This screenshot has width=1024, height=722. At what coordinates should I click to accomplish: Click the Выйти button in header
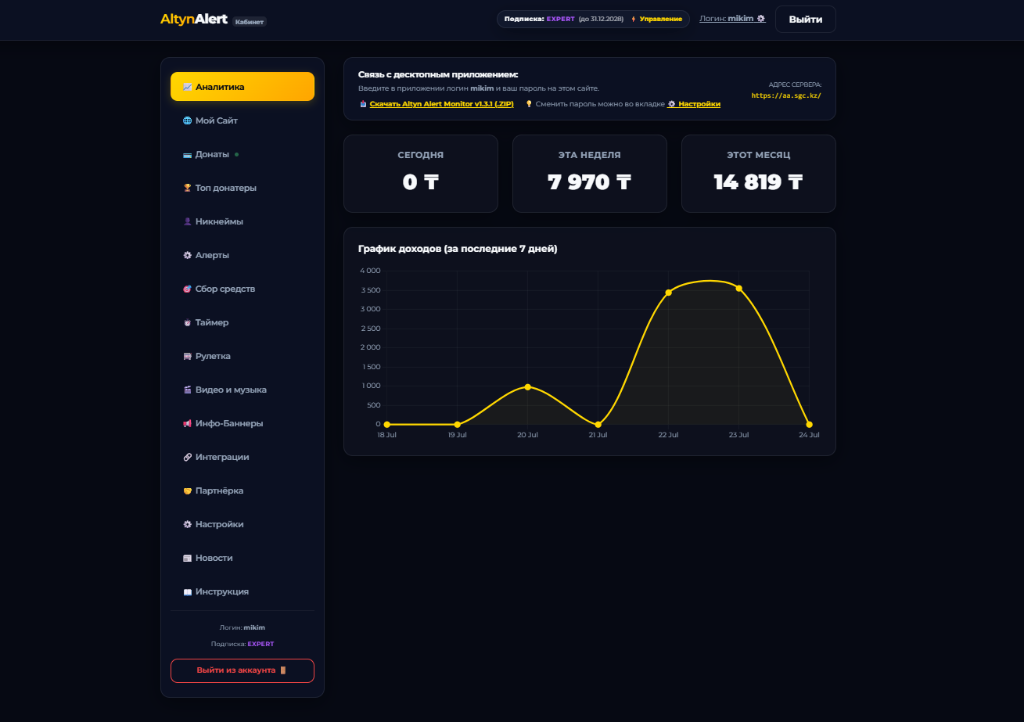pyautogui.click(x=805, y=20)
